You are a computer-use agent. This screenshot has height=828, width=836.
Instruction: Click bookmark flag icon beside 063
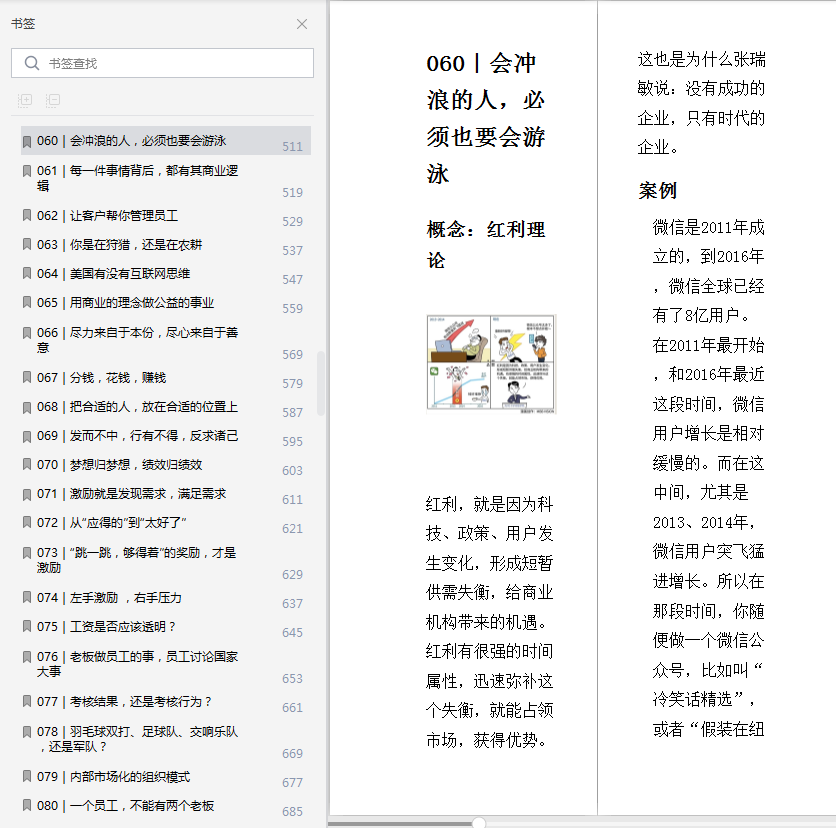click(27, 245)
